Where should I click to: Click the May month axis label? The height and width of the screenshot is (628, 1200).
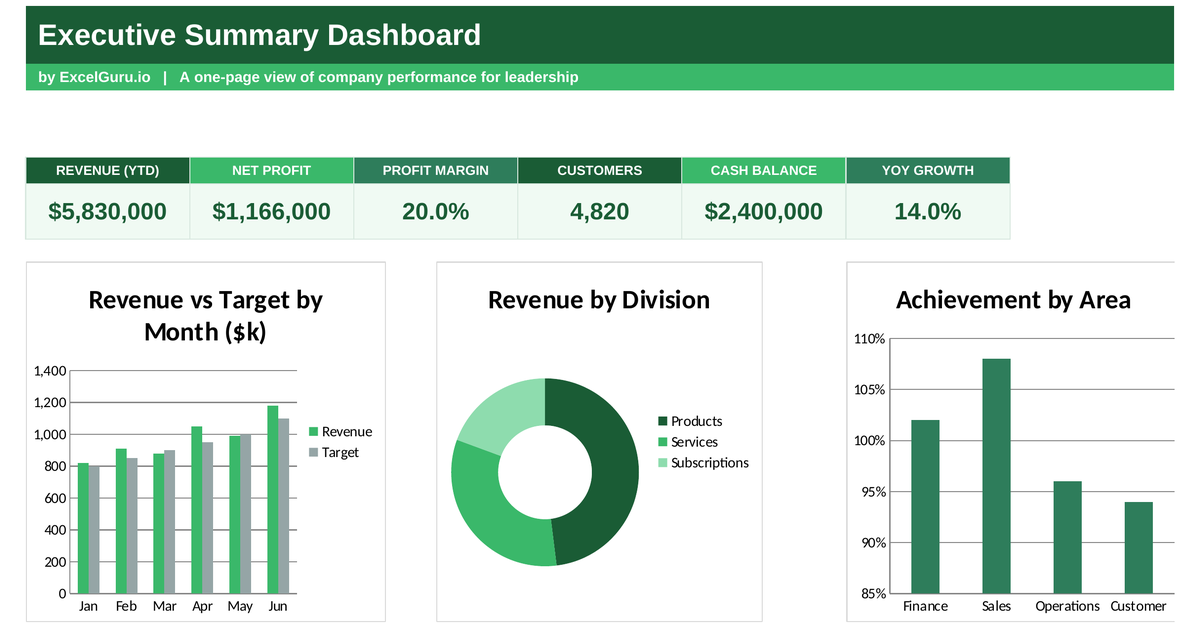[240, 607]
